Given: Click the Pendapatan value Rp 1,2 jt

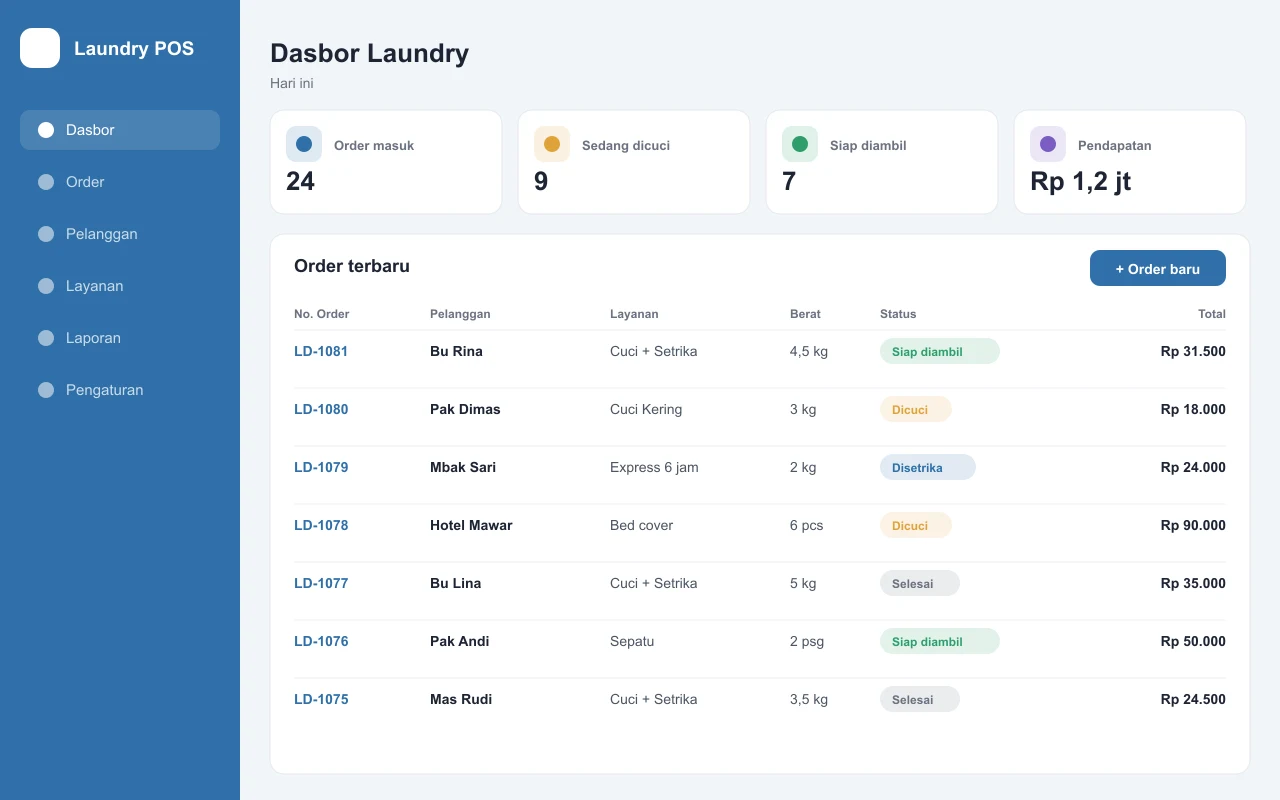Looking at the screenshot, I should click(1081, 181).
